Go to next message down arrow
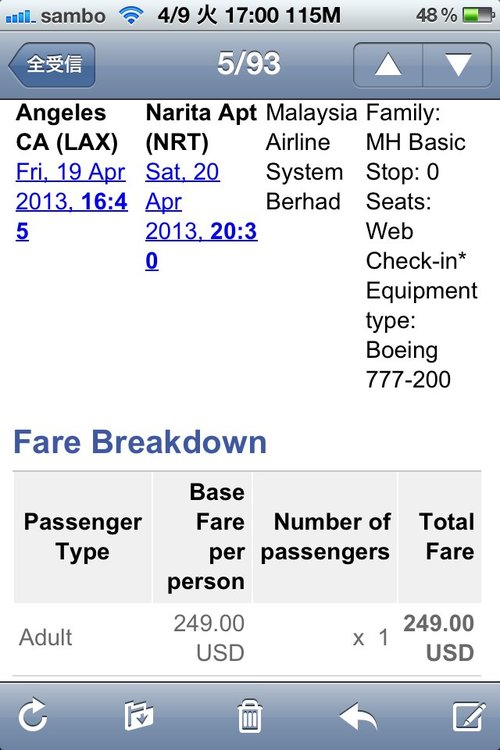This screenshot has height=750, width=500. (x=457, y=65)
